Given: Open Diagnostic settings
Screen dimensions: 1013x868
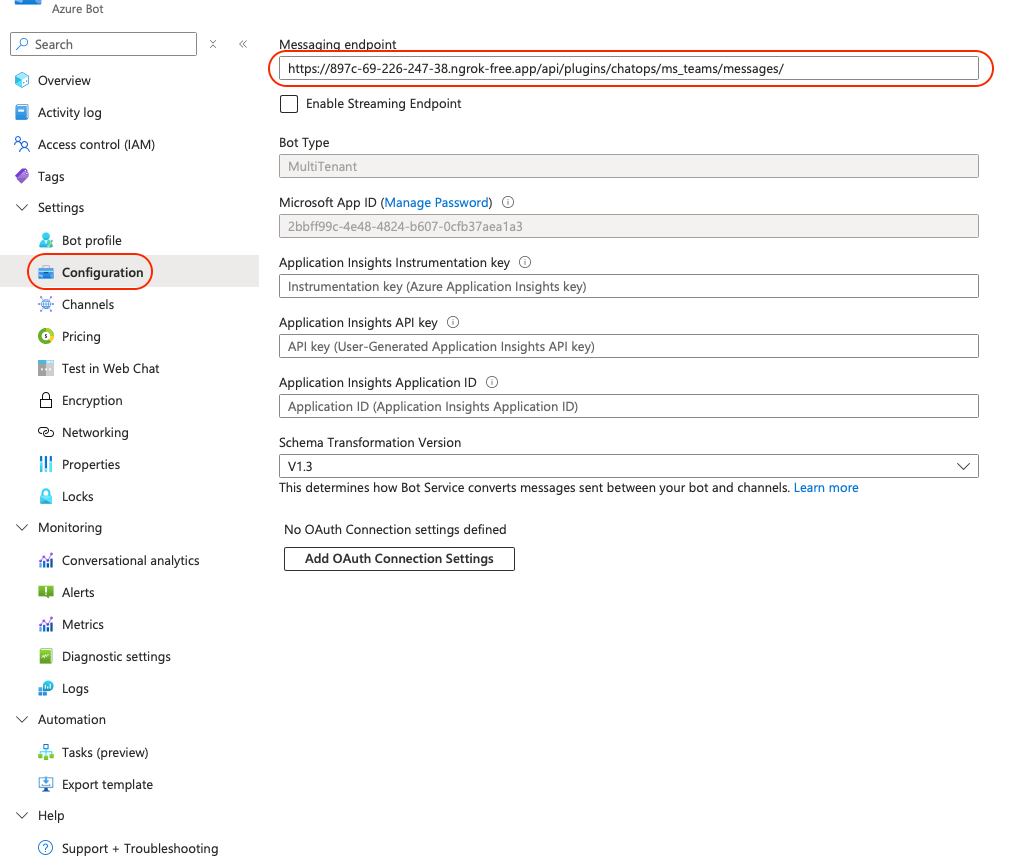Looking at the screenshot, I should coord(116,657).
